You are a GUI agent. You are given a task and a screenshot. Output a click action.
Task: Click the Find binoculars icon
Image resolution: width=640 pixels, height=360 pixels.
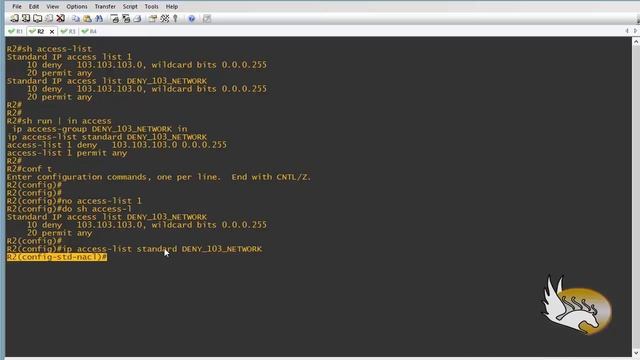click(x=99, y=18)
